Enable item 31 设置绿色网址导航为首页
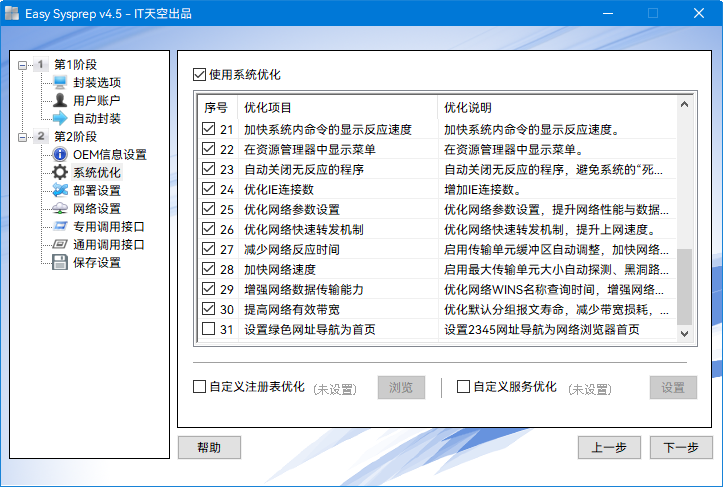The height and width of the screenshot is (487, 723). click(x=208, y=329)
